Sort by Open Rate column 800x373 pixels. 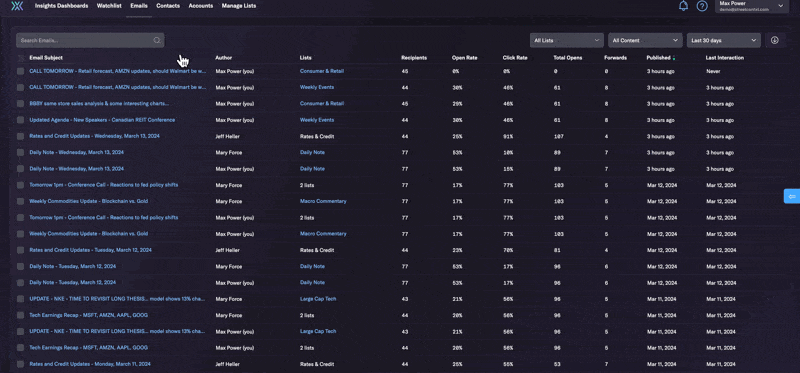(x=465, y=58)
